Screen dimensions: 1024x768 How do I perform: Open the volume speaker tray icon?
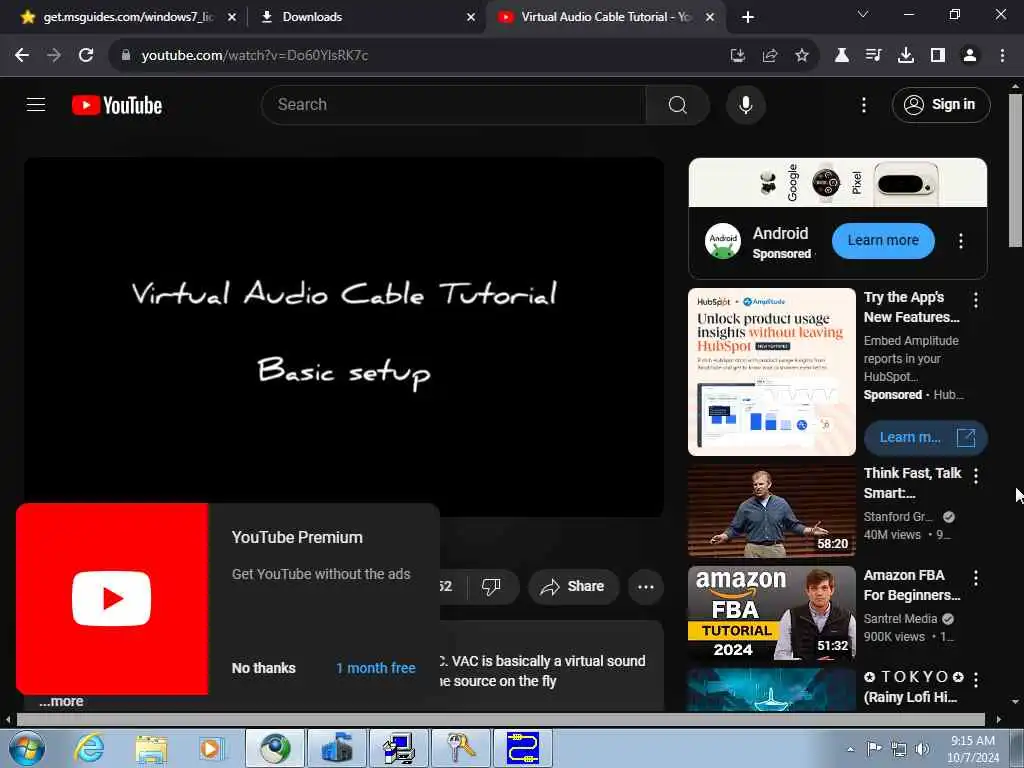pos(922,749)
